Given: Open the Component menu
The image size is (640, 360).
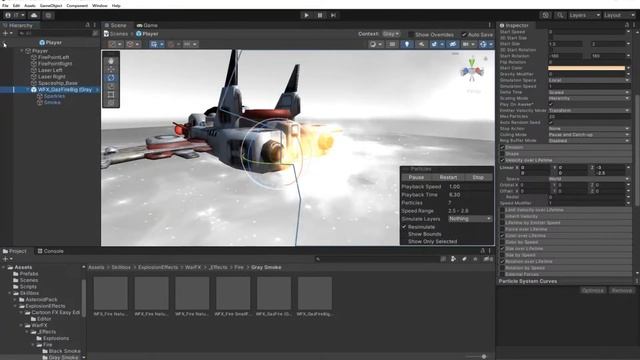Looking at the screenshot, I should click(77, 6).
